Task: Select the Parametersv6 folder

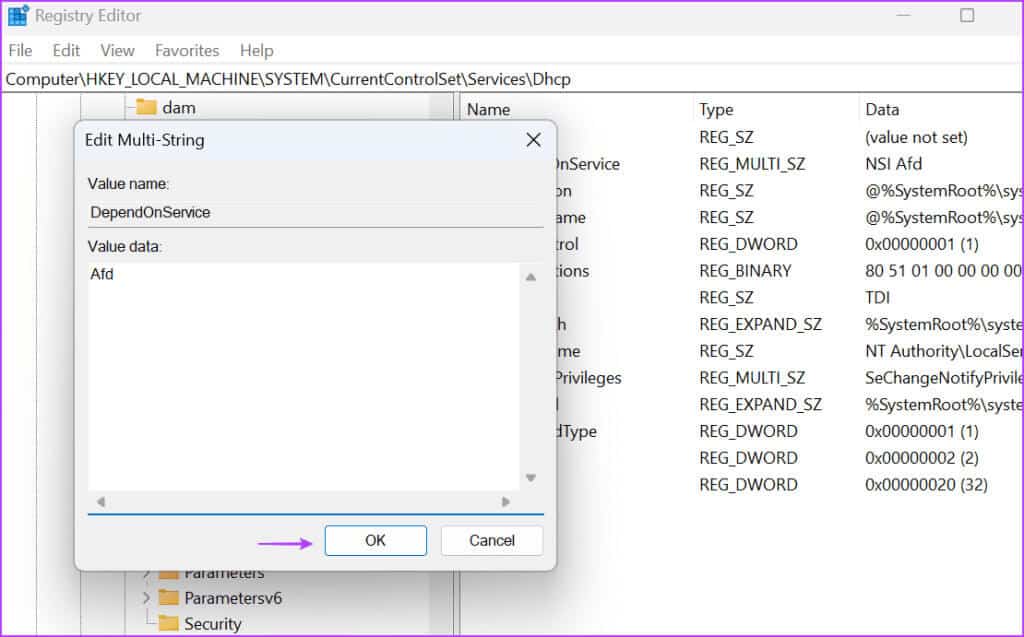Action: pos(233,598)
